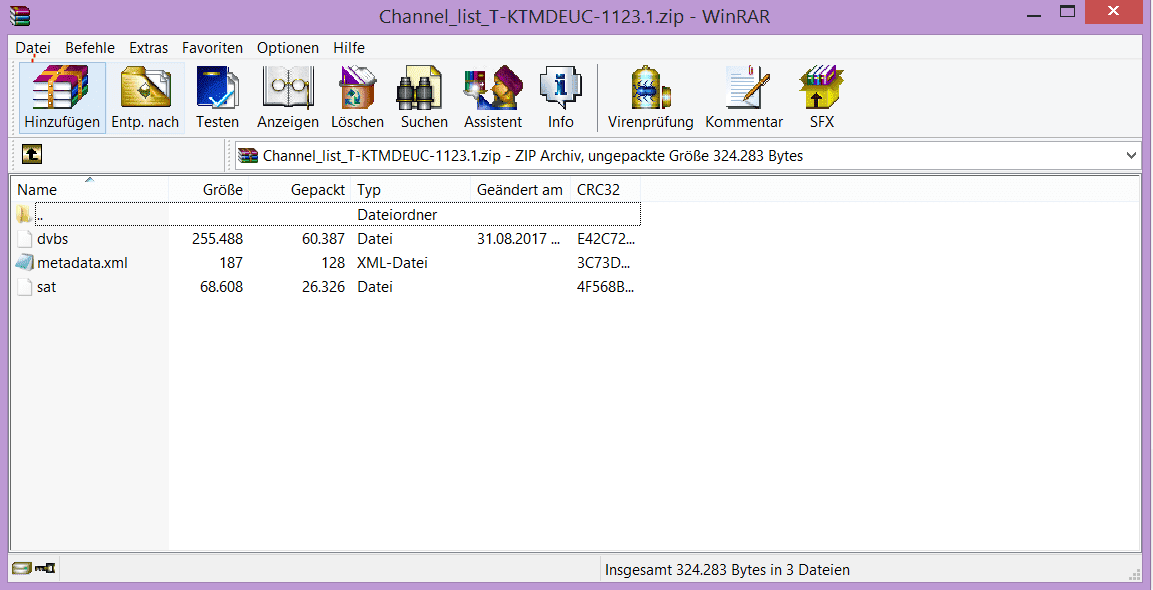Click the metadata.xml file icon
The height and width of the screenshot is (590, 1153).
point(24,263)
